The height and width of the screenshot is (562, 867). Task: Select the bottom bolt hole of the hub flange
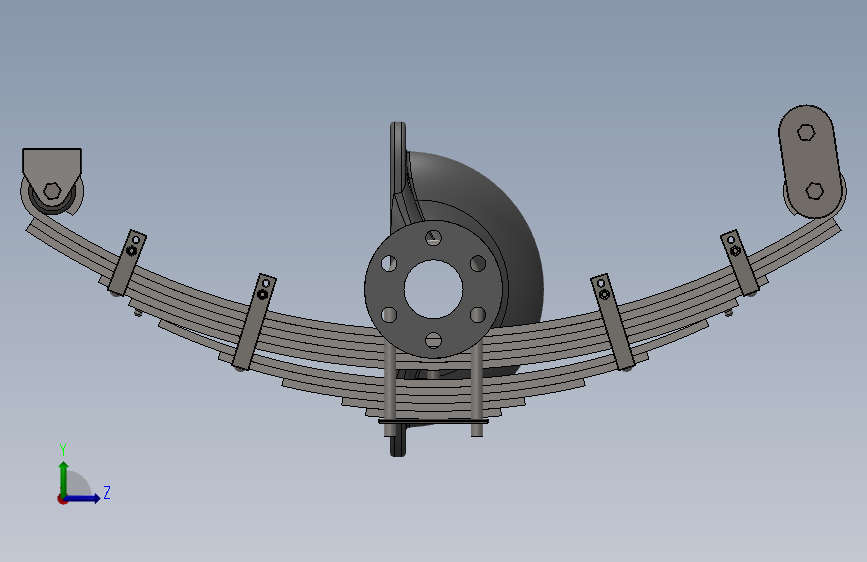(434, 340)
